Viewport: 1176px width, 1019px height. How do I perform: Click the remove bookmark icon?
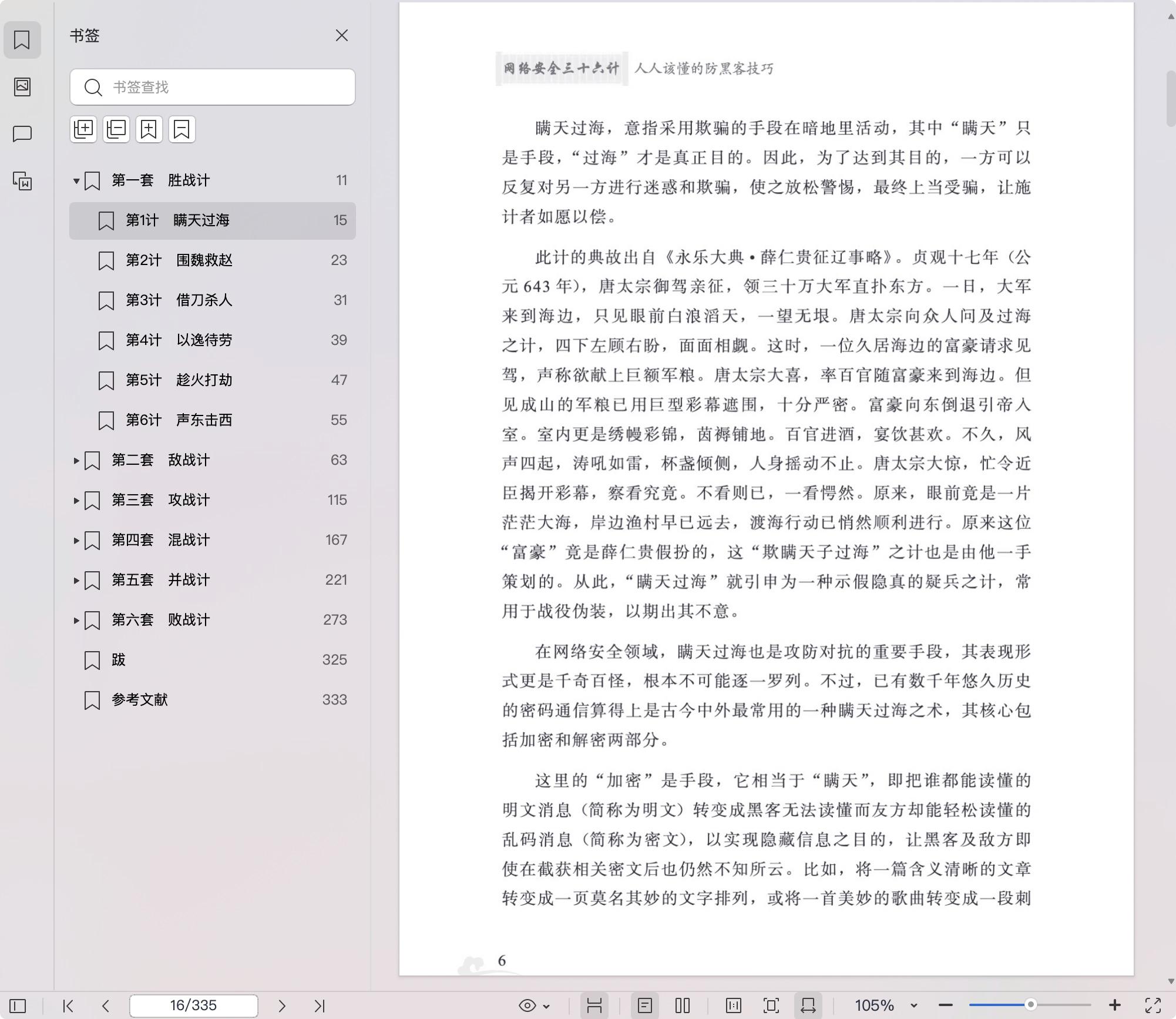(182, 129)
